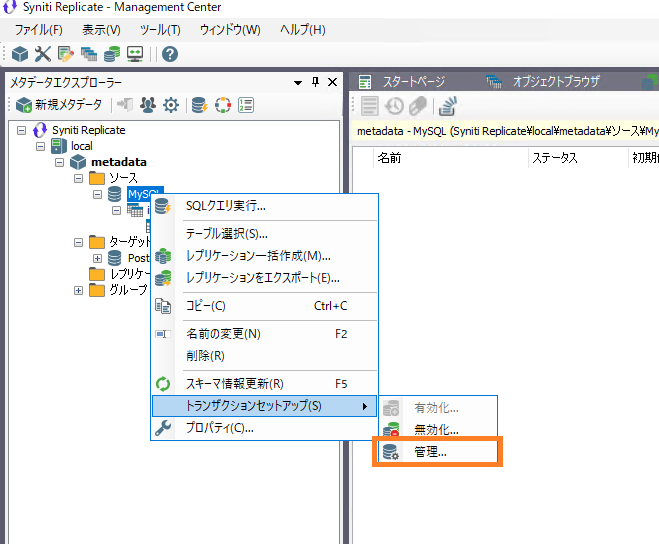Click the circular refresh icon in explorer toolbar
Image resolution: width=659 pixels, height=544 pixels.
(223, 105)
